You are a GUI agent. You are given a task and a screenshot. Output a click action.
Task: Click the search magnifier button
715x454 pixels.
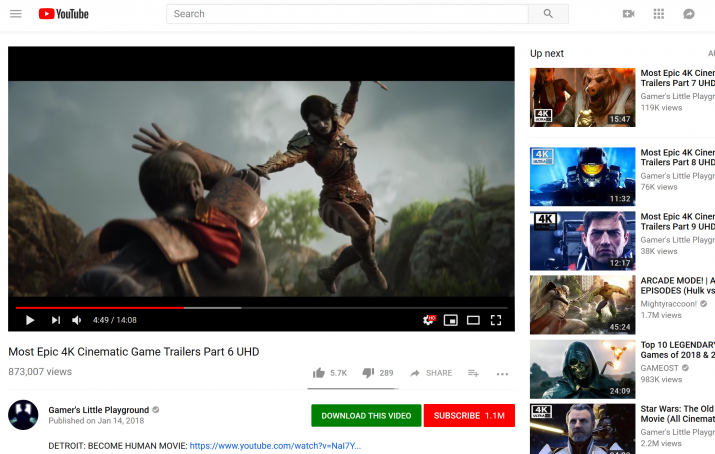coord(548,14)
